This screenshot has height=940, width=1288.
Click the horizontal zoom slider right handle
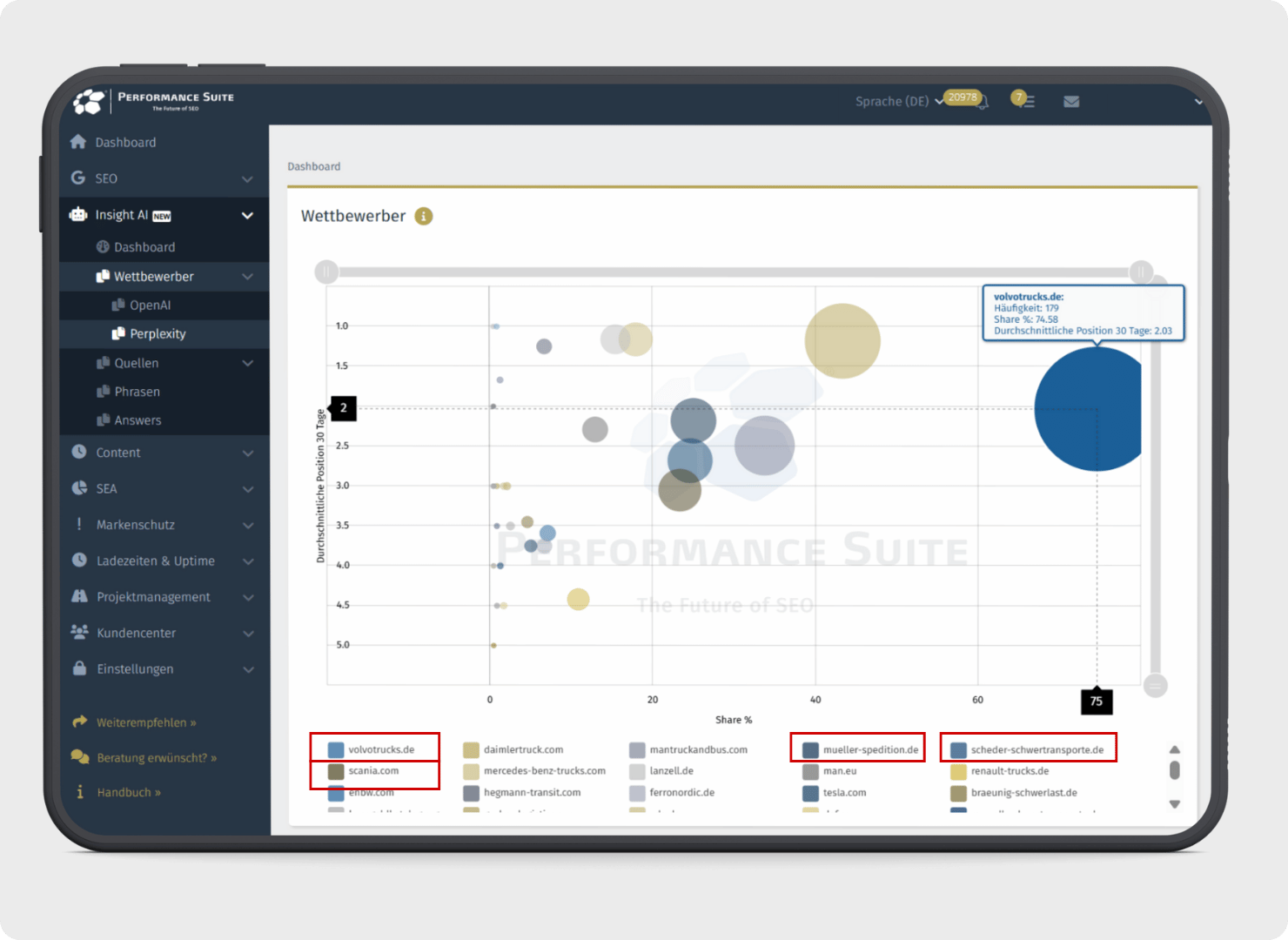click(x=1141, y=272)
